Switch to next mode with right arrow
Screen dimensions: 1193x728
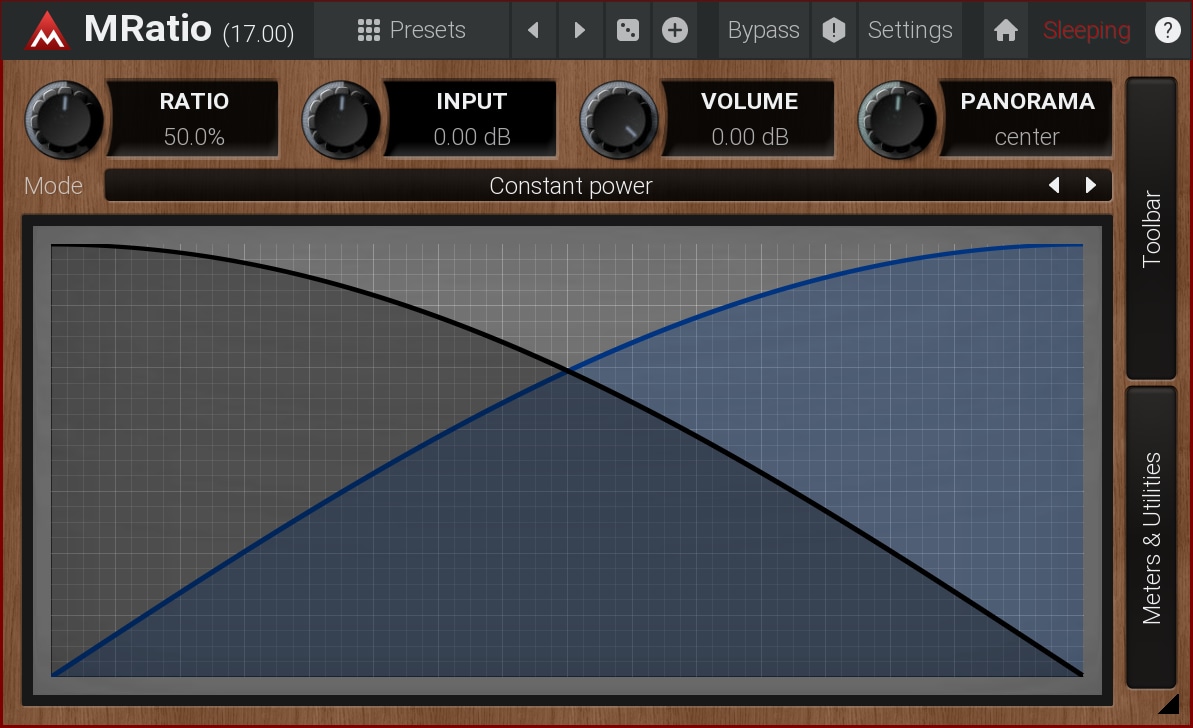pos(1091,185)
